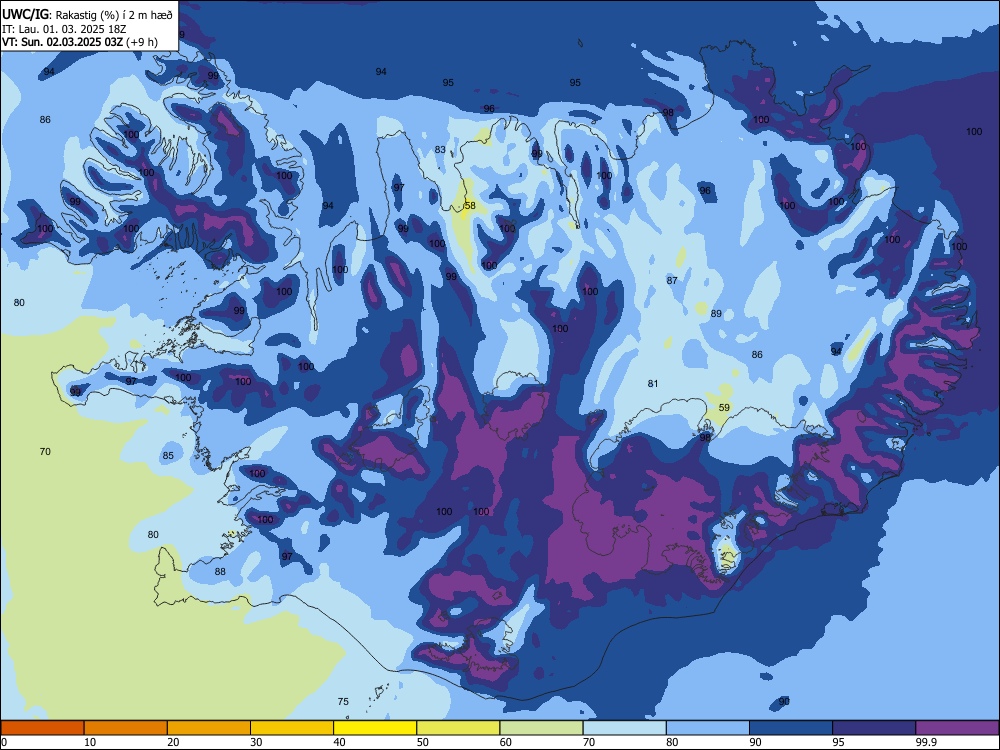The height and width of the screenshot is (750, 1000).
Task: Click the legend tick label '50'
Action: [x=422, y=742]
